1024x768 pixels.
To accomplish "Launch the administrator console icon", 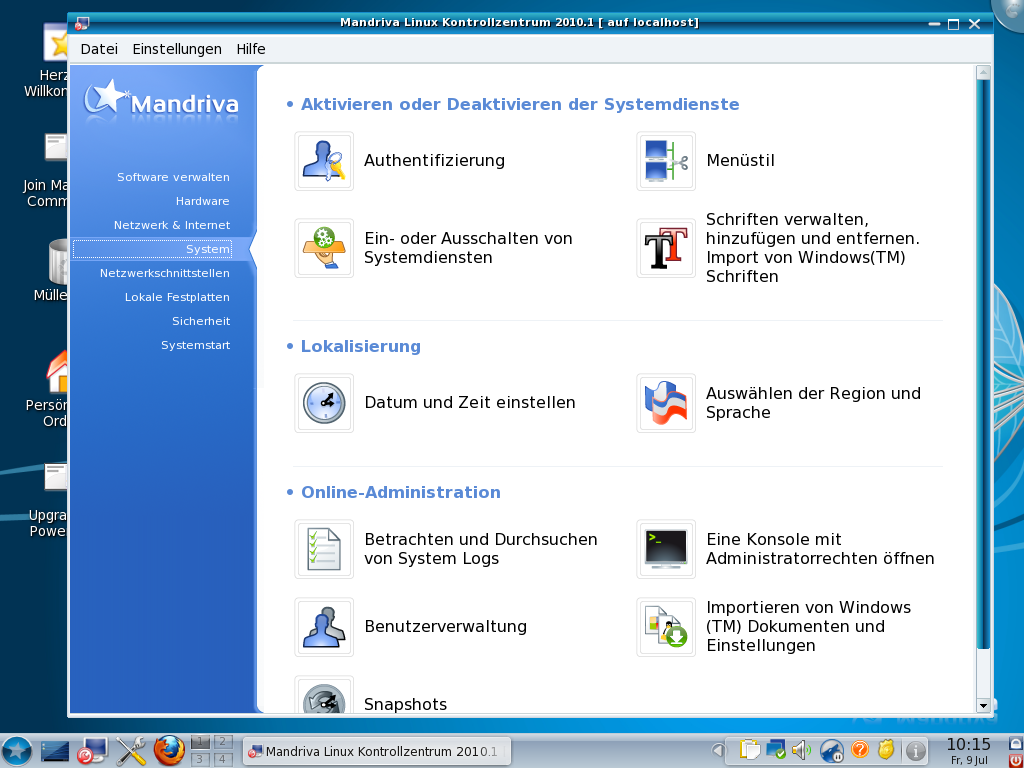I will pos(666,549).
